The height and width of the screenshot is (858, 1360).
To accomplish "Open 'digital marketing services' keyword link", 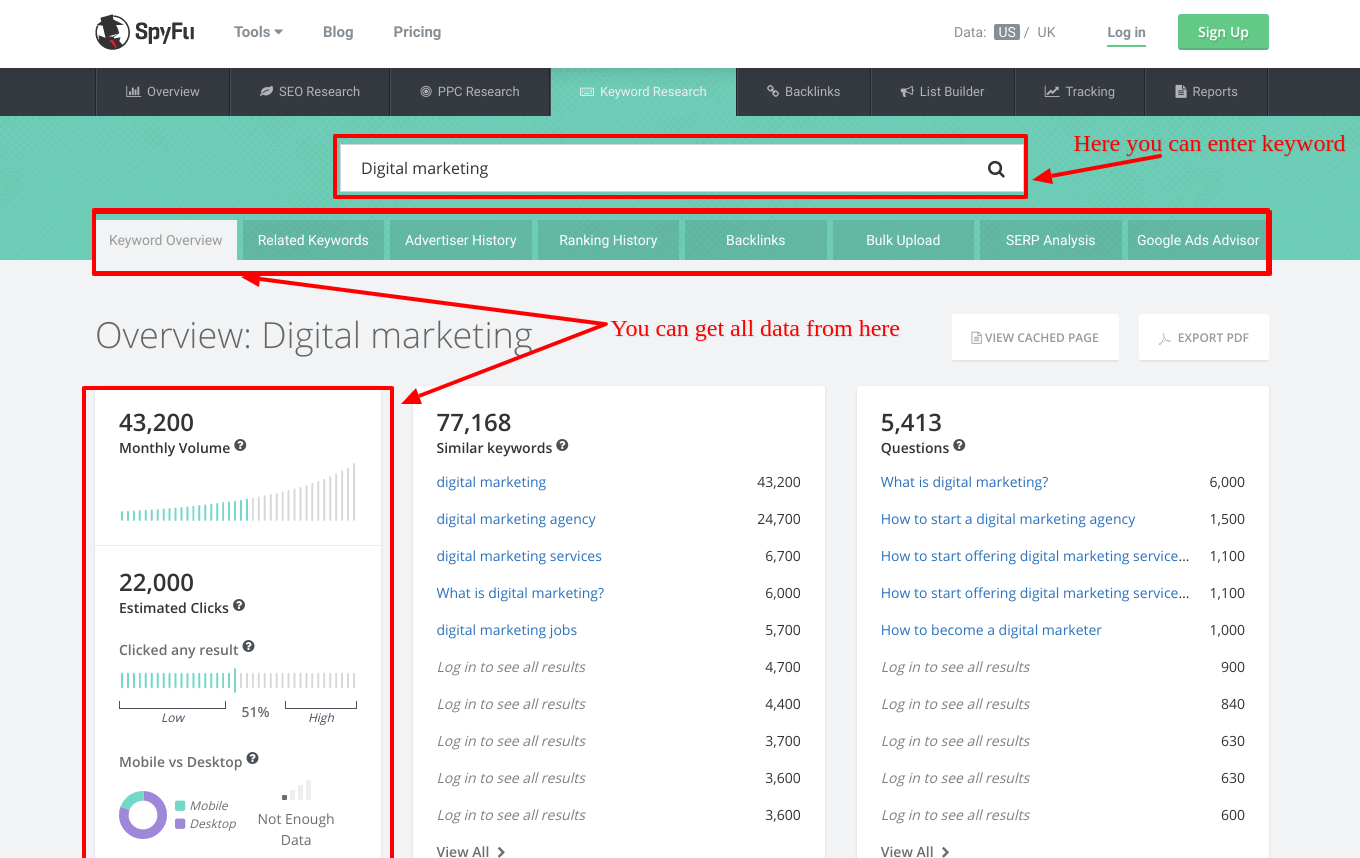I will [x=519, y=556].
